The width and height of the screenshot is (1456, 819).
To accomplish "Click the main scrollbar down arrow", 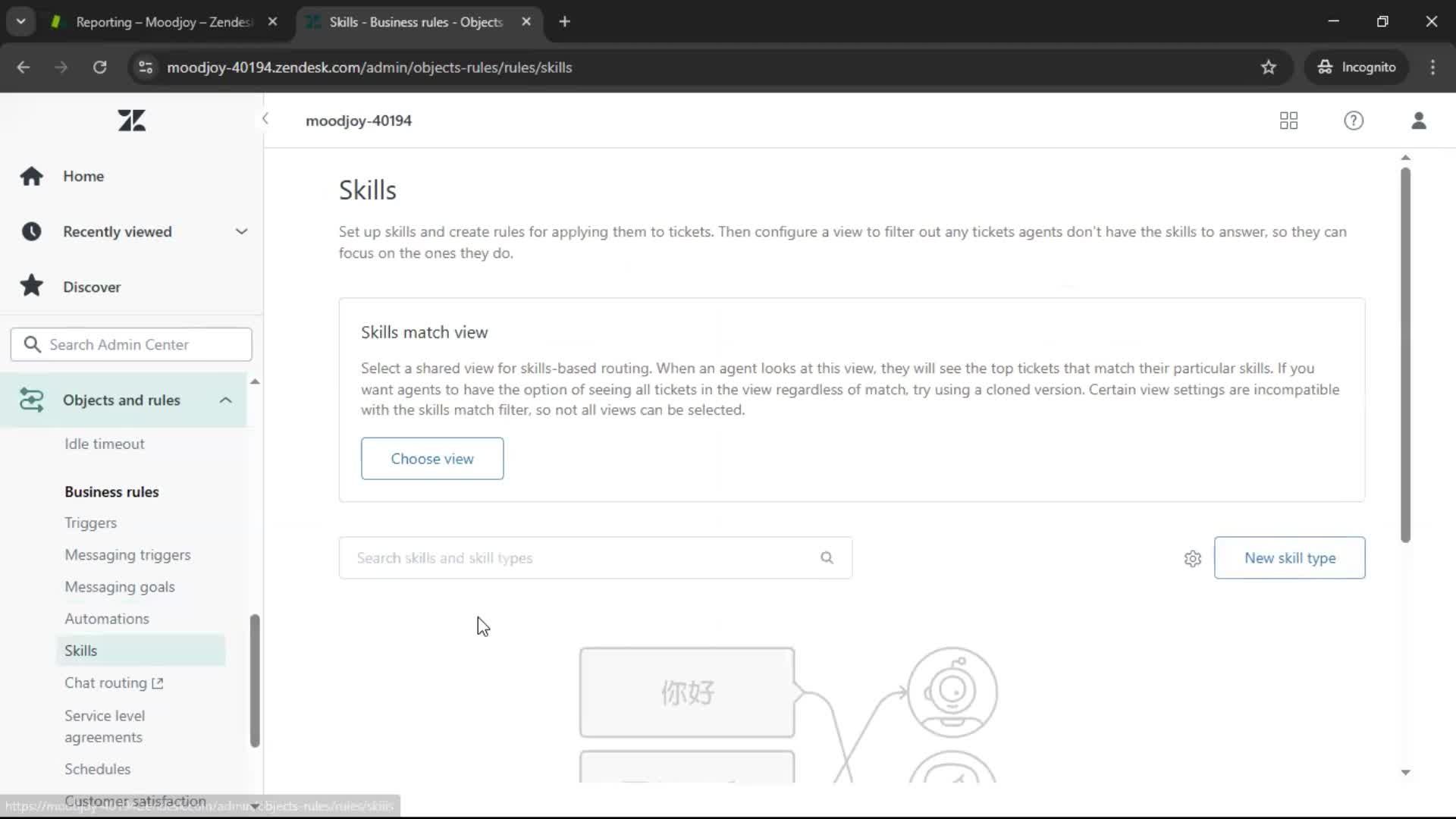I will tap(1405, 772).
